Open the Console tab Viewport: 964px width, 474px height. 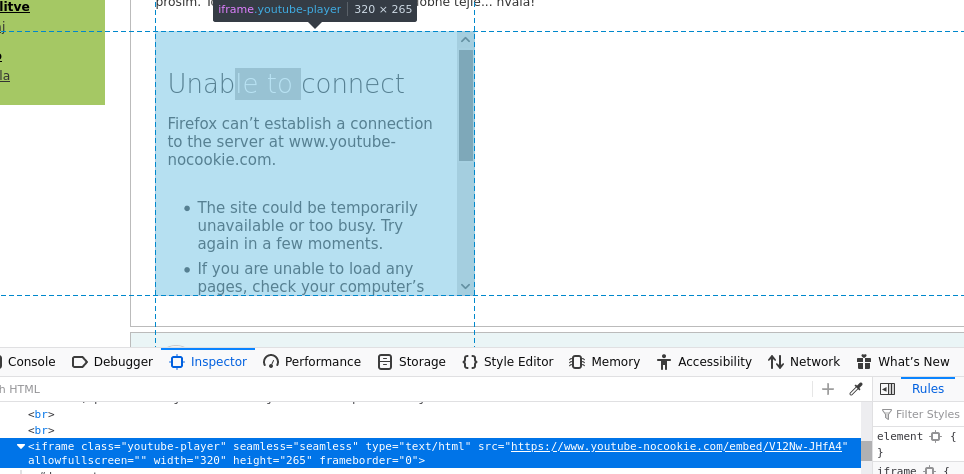pyautogui.click(x=28, y=362)
